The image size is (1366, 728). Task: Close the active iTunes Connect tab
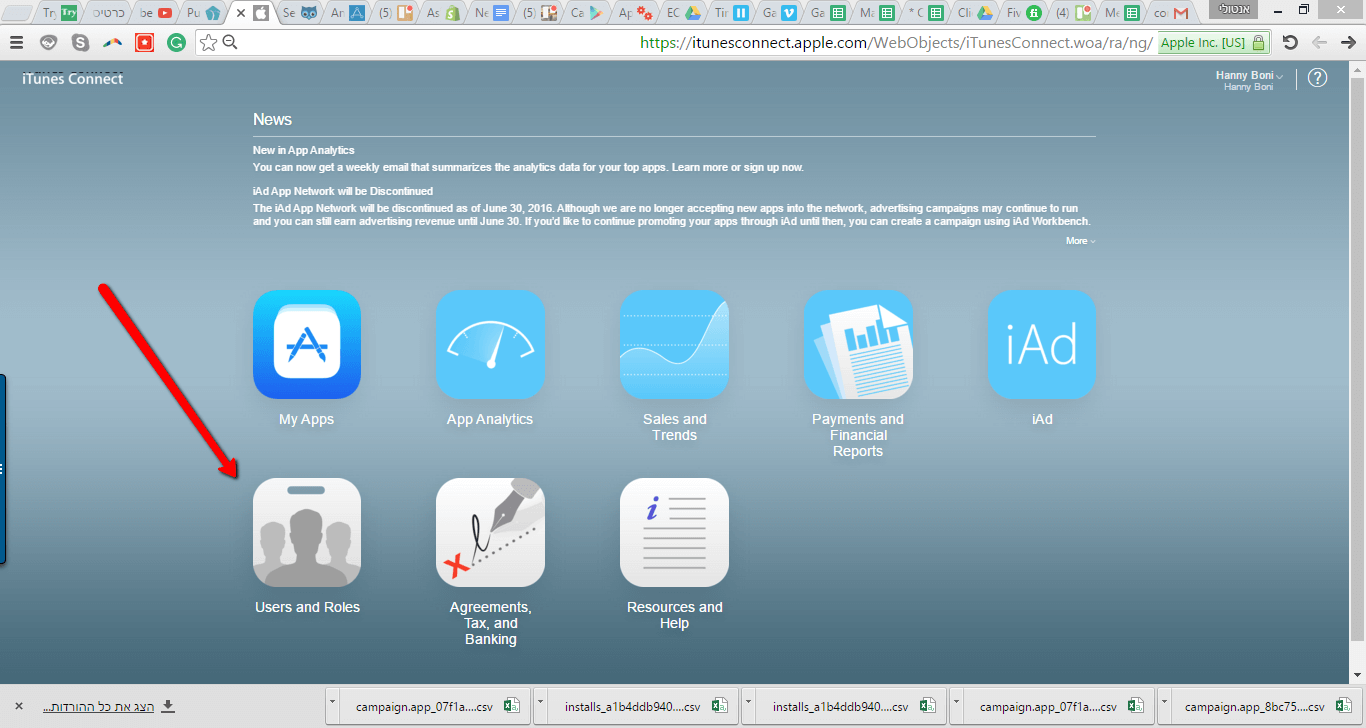(241, 14)
